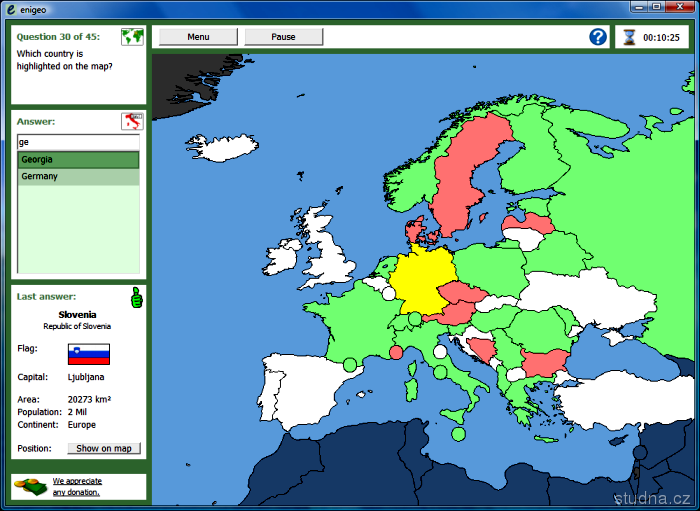Click the green thumbs-up icon

[137, 297]
